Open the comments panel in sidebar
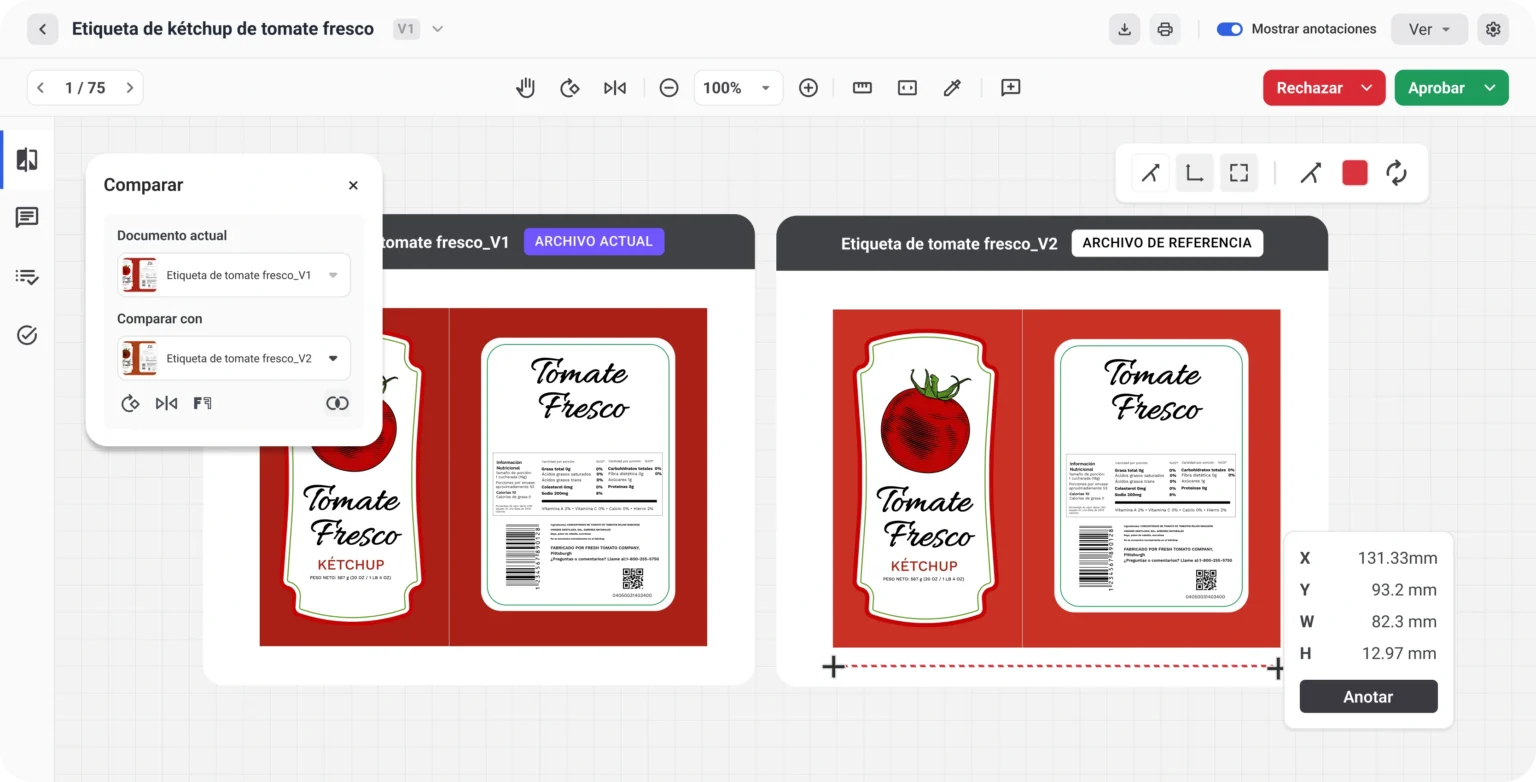Screen dimensions: 1536x782 [27, 218]
